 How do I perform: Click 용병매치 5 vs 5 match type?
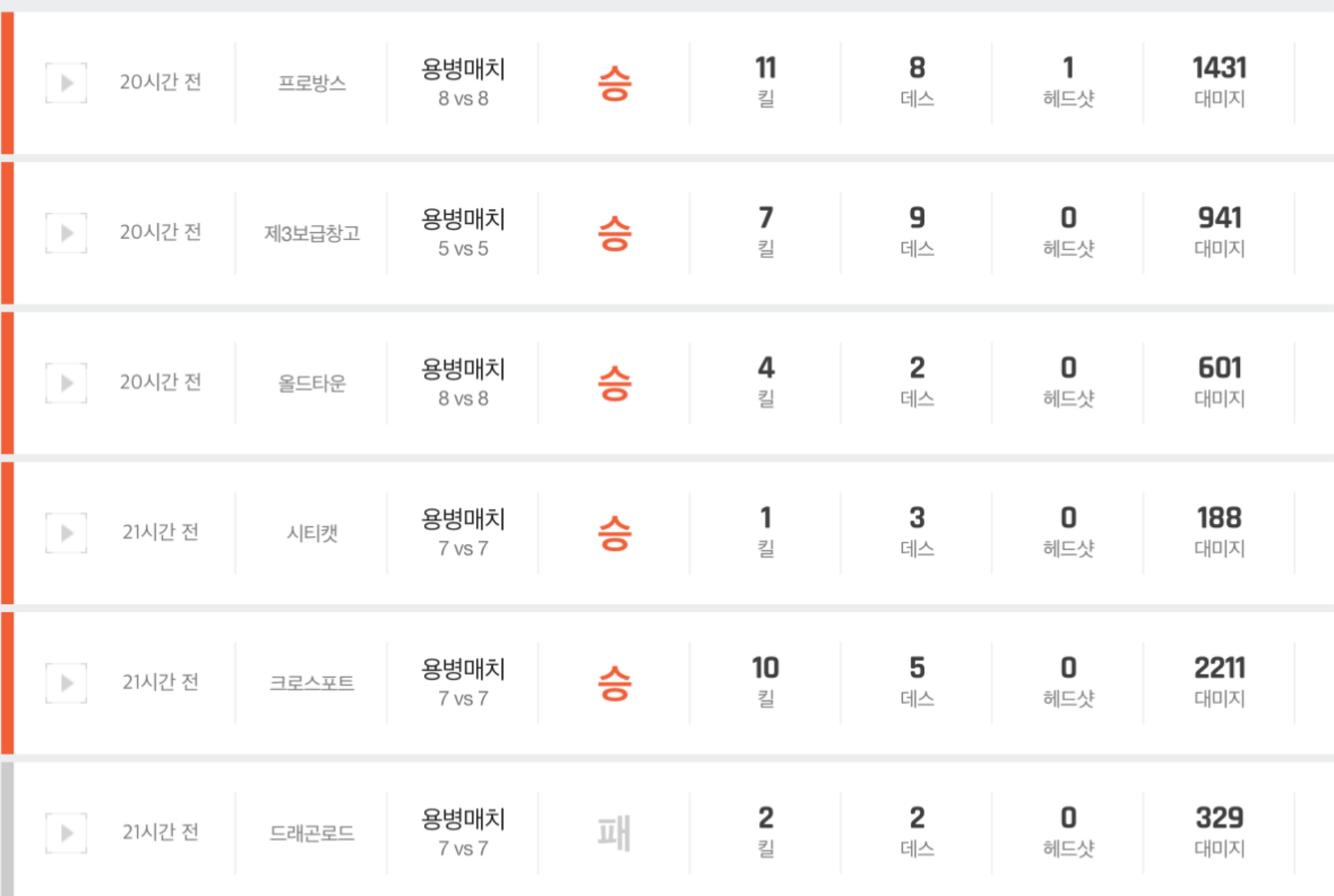pos(463,232)
